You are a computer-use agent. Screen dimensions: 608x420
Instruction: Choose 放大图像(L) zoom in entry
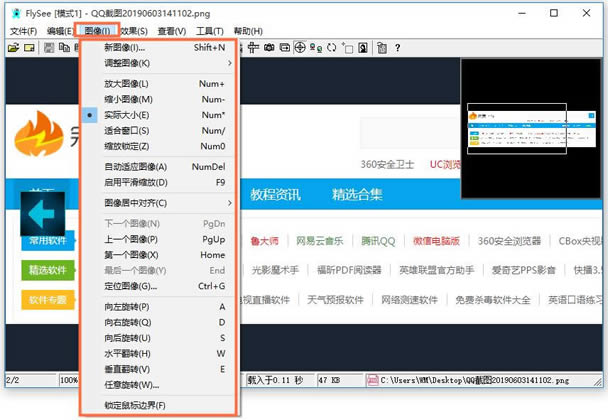click(158, 84)
